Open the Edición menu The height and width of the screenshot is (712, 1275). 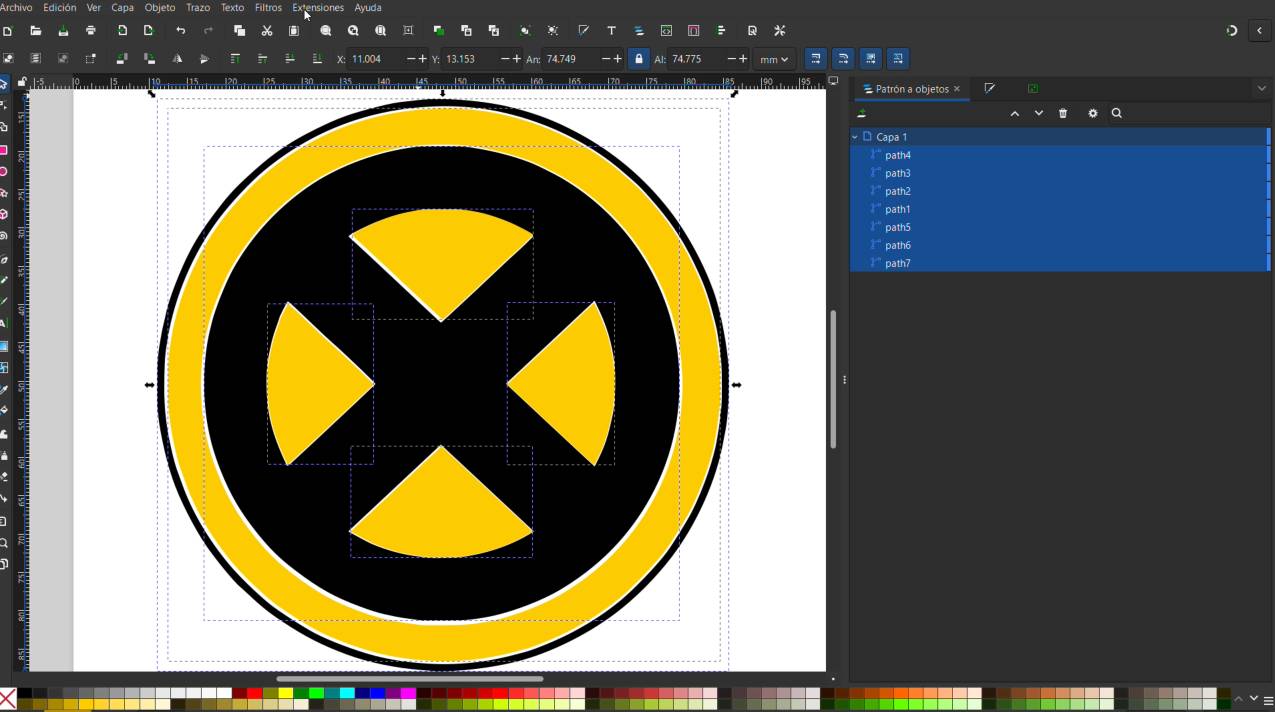pos(60,7)
